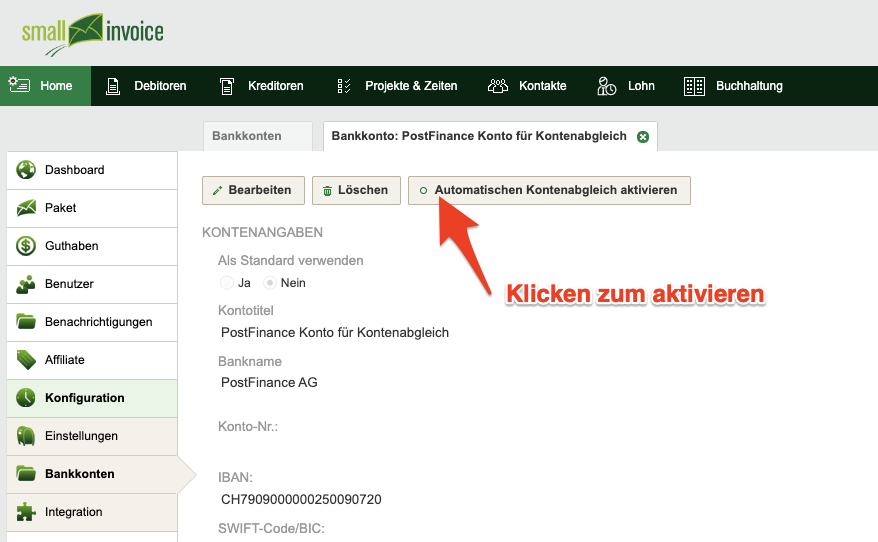Activate Automatischen Kontenabgleich aktivieren
Viewport: 878px width, 542px height.
(549, 190)
